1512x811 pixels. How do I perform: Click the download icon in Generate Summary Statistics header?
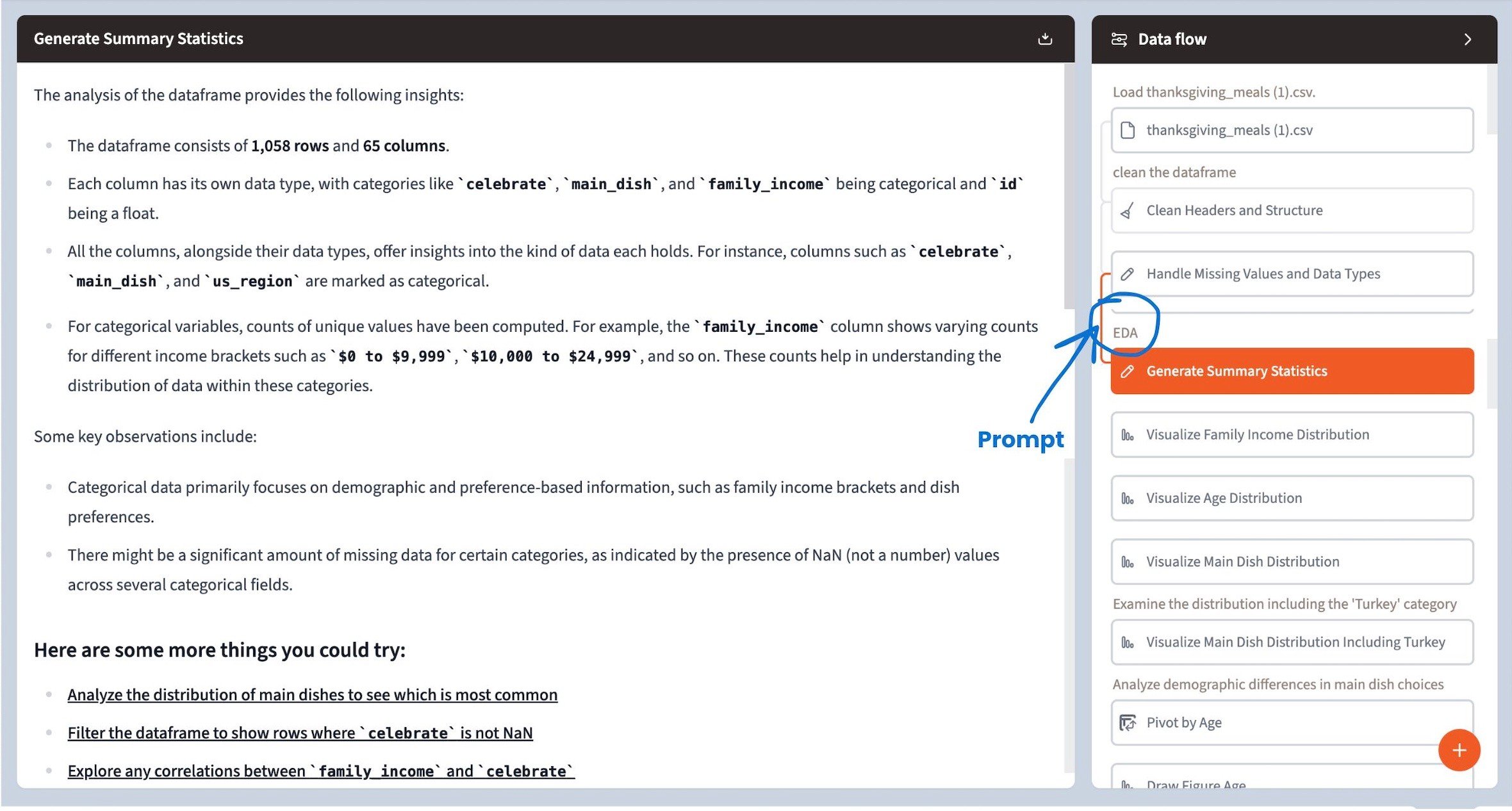pyautogui.click(x=1045, y=39)
